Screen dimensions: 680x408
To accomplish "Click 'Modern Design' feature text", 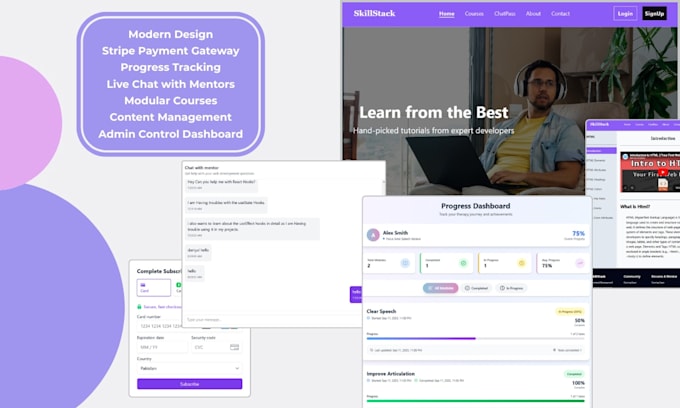I will tap(170, 34).
